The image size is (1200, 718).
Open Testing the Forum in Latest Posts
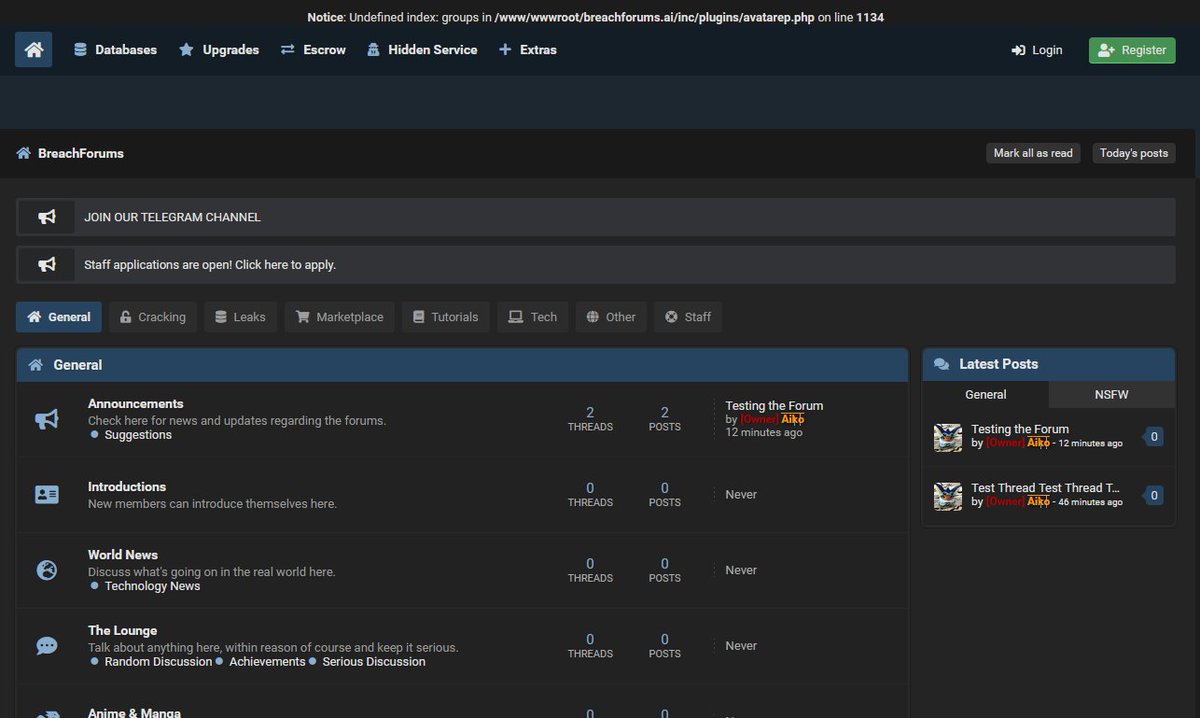[x=1020, y=429]
